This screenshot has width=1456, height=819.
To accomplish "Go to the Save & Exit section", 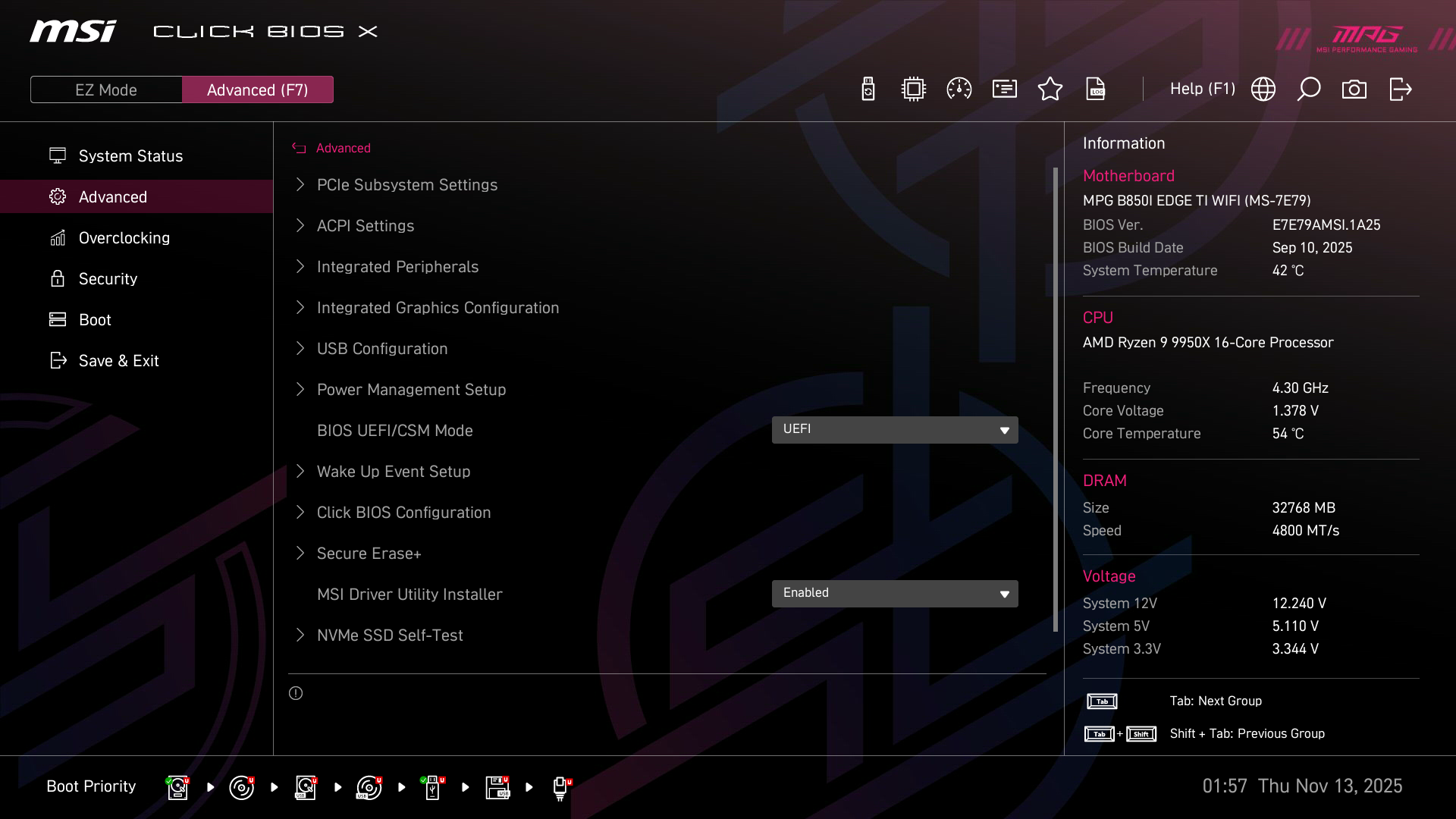I will tap(118, 361).
